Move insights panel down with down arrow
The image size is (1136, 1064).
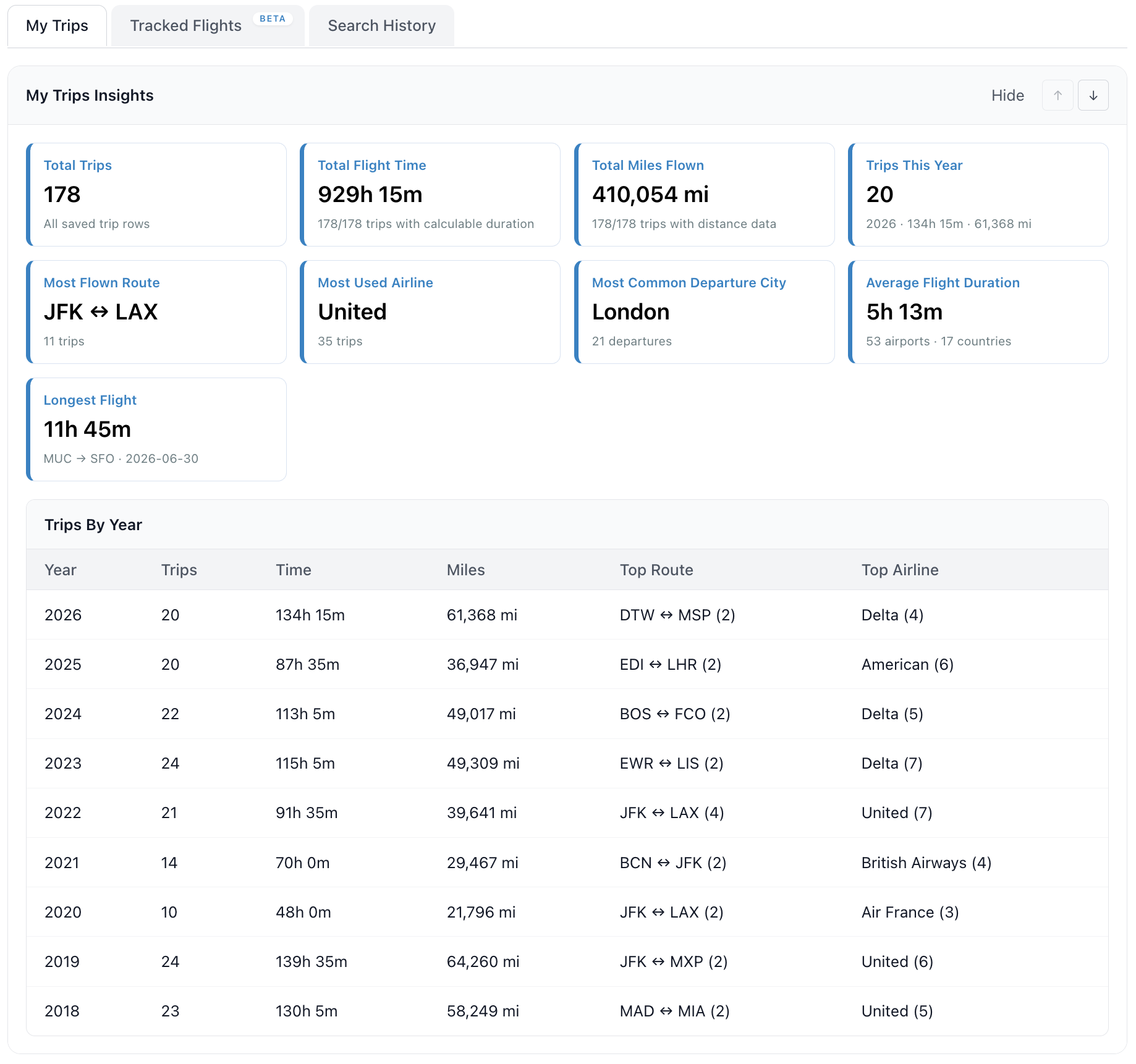point(1093,96)
